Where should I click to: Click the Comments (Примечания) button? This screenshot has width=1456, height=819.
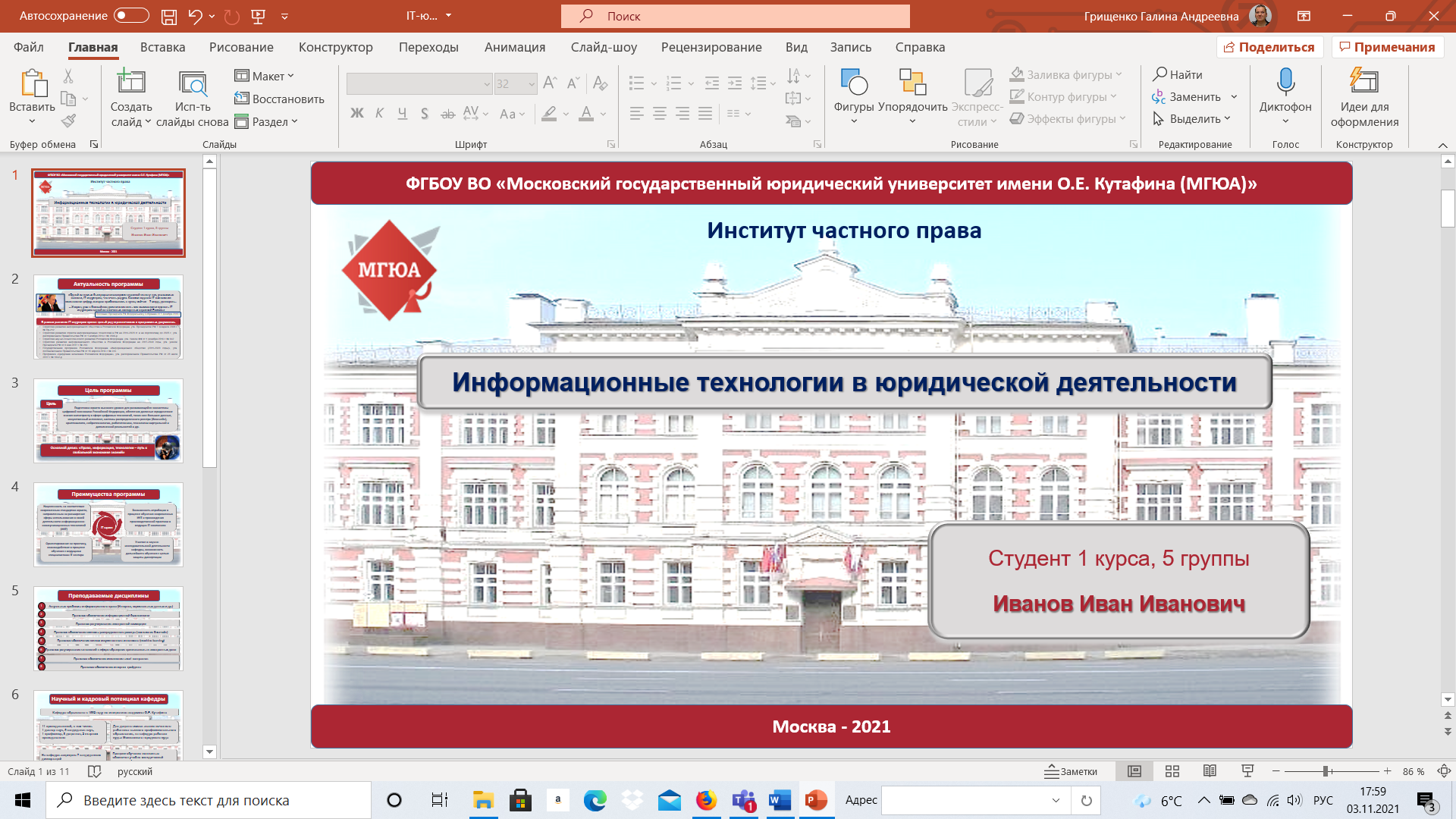[1387, 47]
